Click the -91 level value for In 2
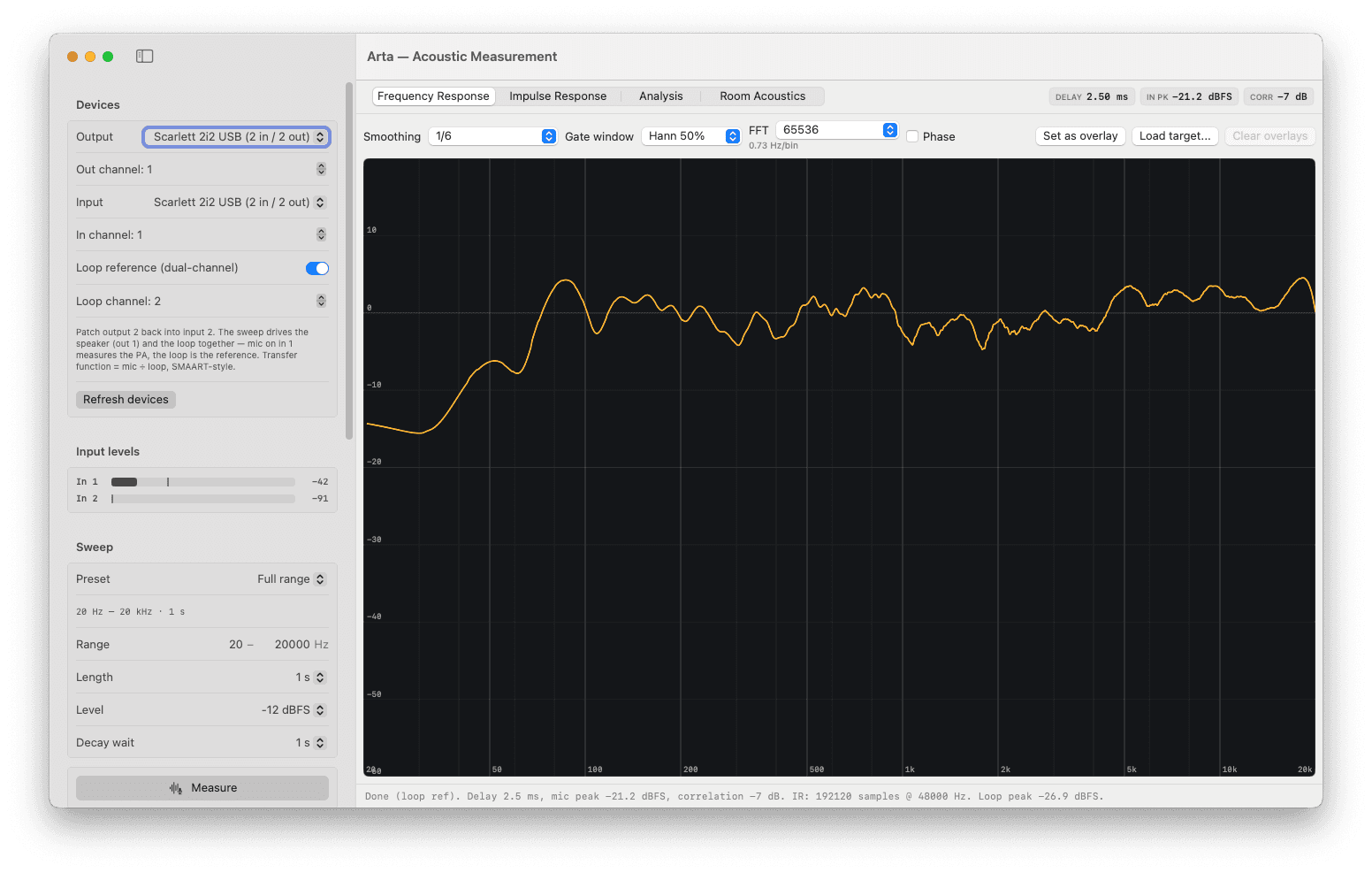The width and height of the screenshot is (1372, 873). 320,499
